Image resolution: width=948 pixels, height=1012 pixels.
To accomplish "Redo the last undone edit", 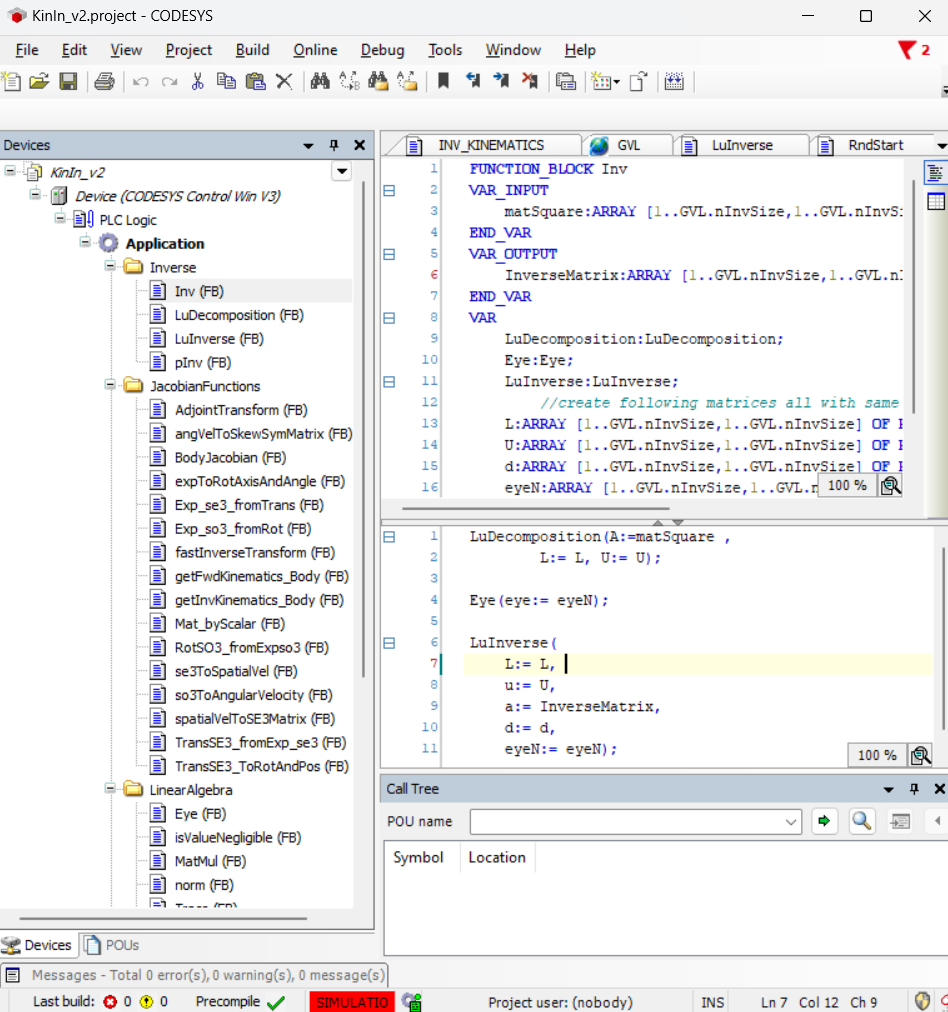I will [x=169, y=81].
